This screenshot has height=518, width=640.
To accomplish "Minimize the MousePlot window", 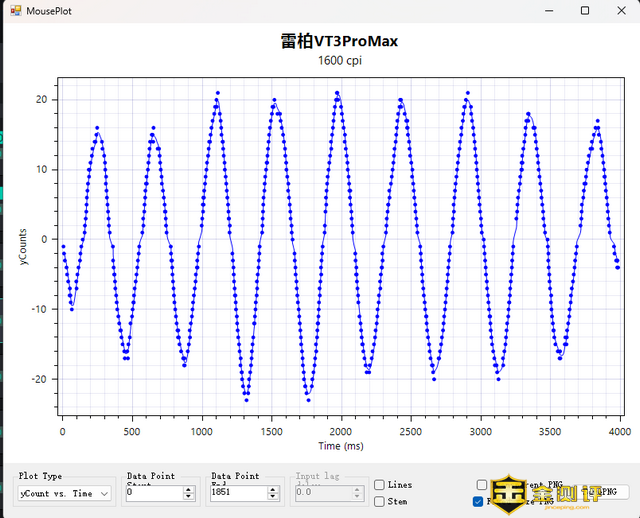I will 549,12.
